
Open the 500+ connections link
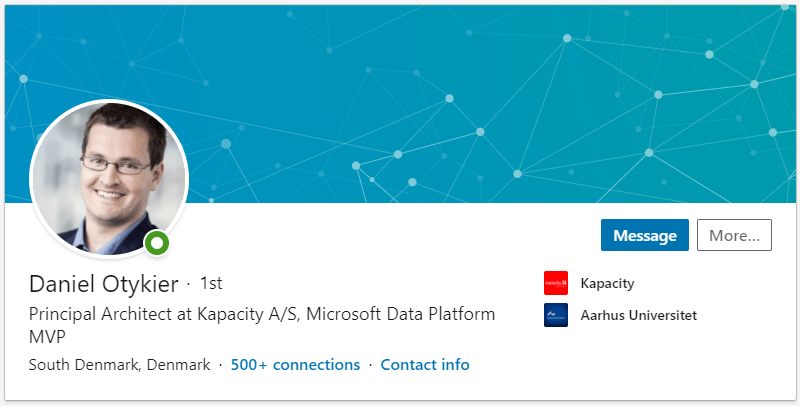(x=295, y=364)
